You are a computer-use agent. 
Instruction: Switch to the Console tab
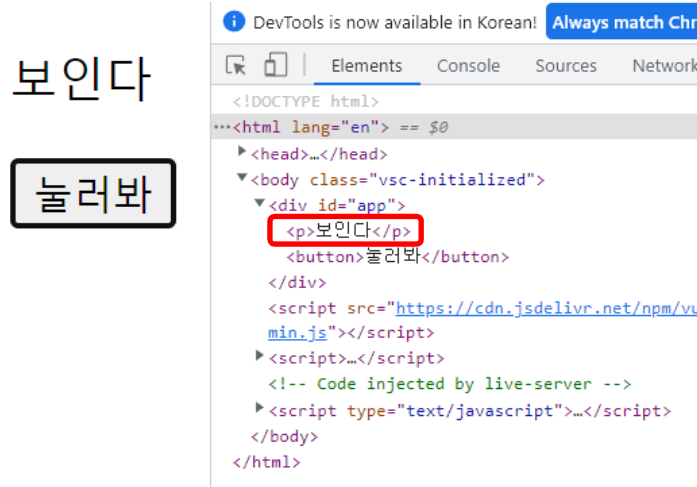click(468, 66)
